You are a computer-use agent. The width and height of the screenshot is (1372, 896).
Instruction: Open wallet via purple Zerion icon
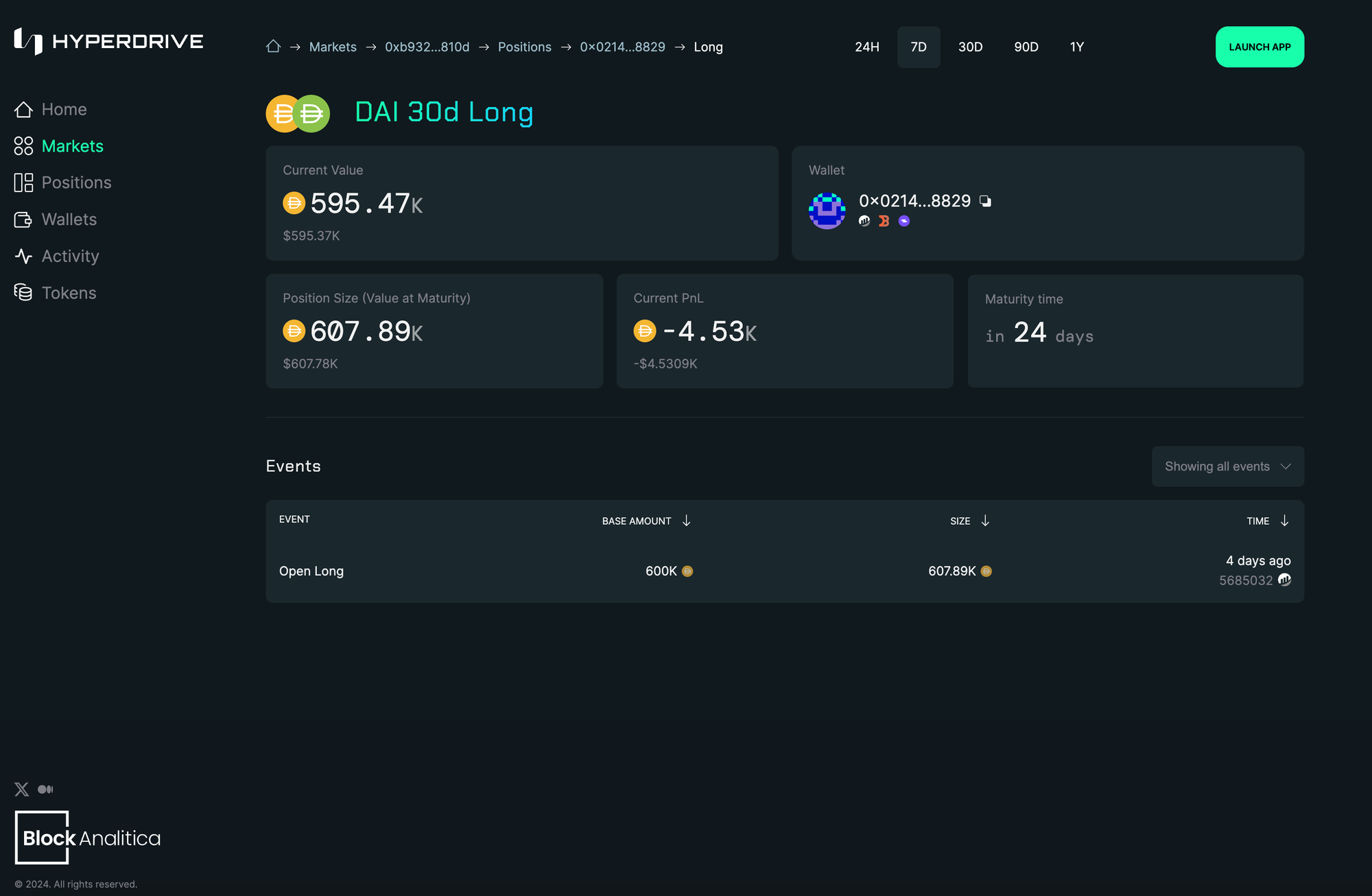[x=904, y=221]
